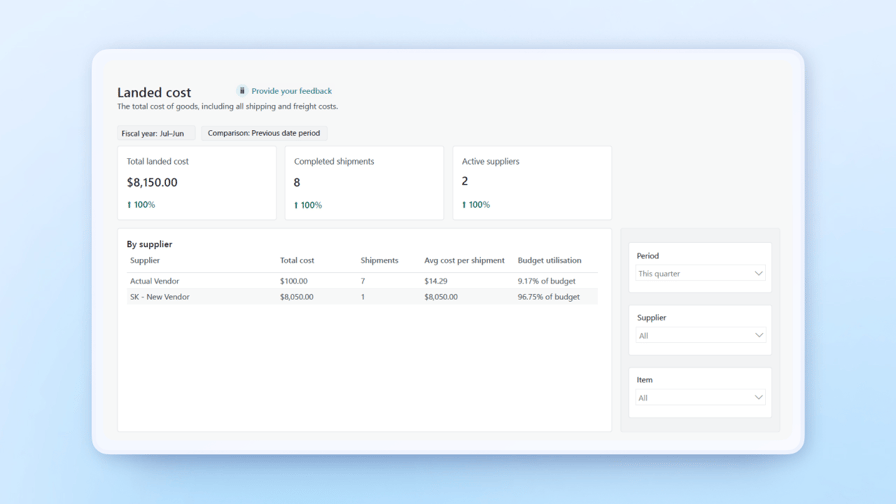896x504 pixels.
Task: Click the Avg cost per shipment header
Action: click(464, 261)
